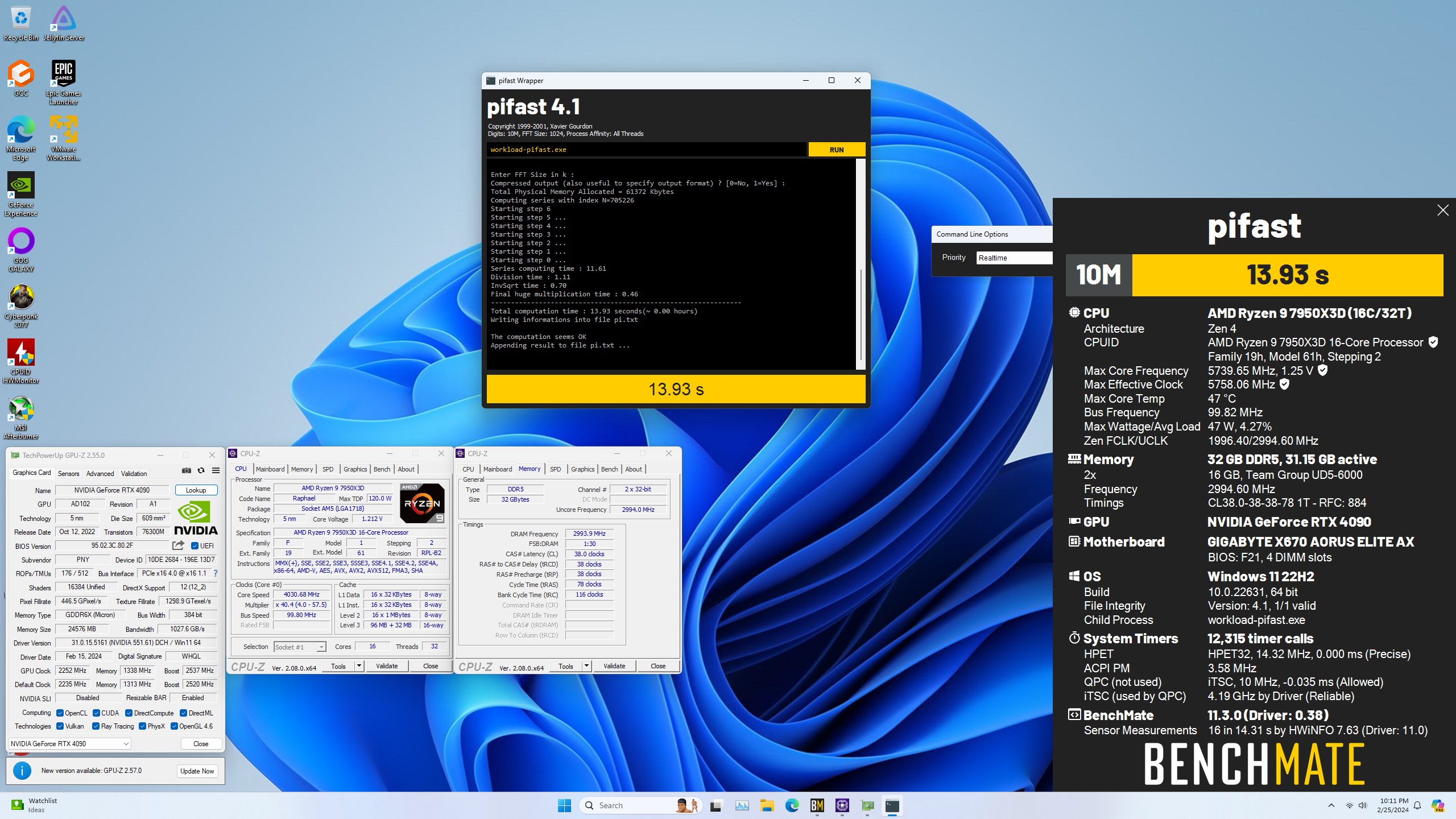Screen dimensions: 1456x819
Task: Switch to the Advanced tab in GPU-Z
Action: 100,473
